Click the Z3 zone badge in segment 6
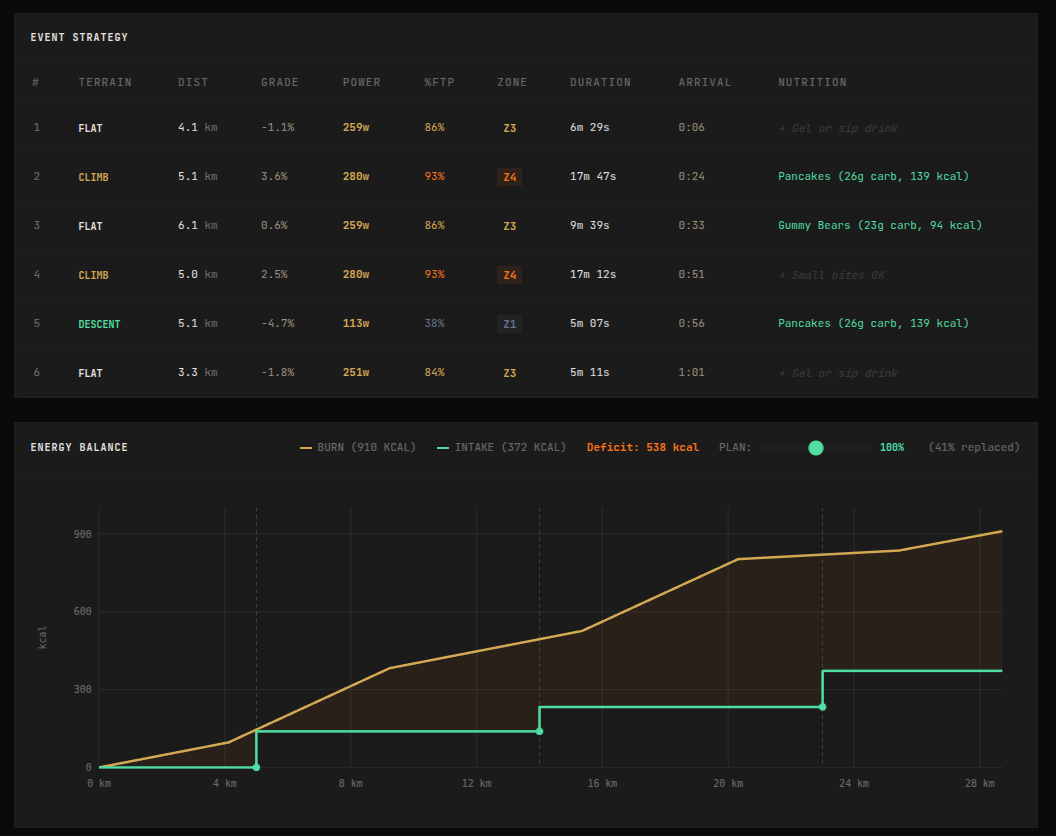Screen dimensions: 1056x836 509,373
